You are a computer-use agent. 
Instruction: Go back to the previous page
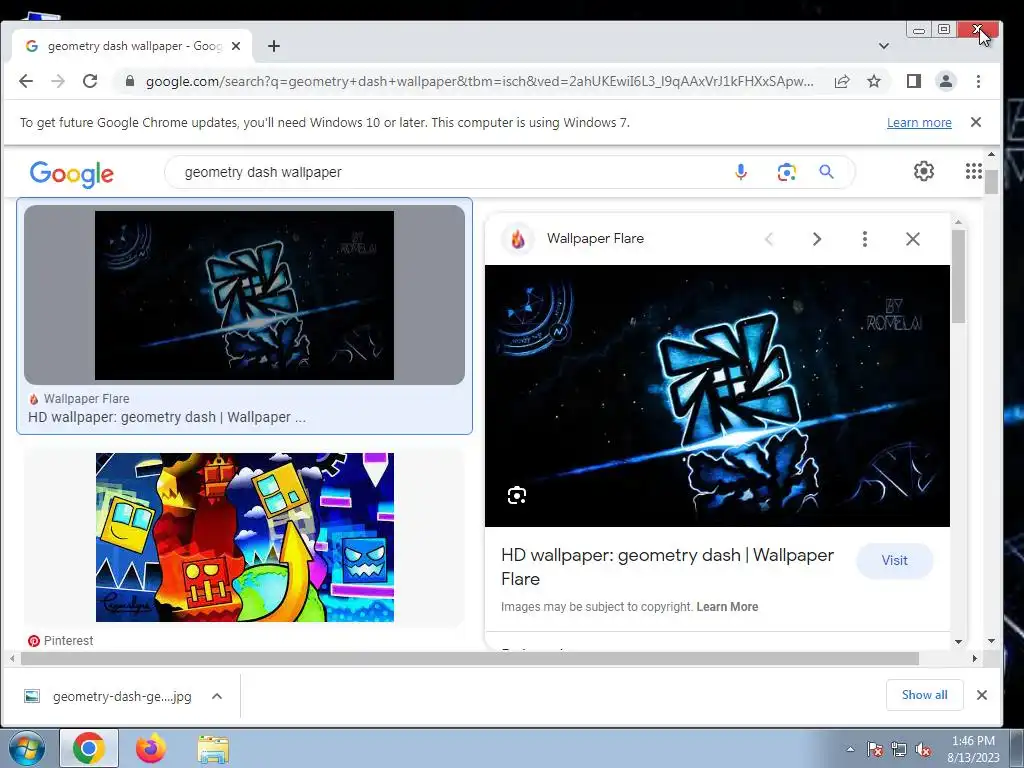click(25, 81)
